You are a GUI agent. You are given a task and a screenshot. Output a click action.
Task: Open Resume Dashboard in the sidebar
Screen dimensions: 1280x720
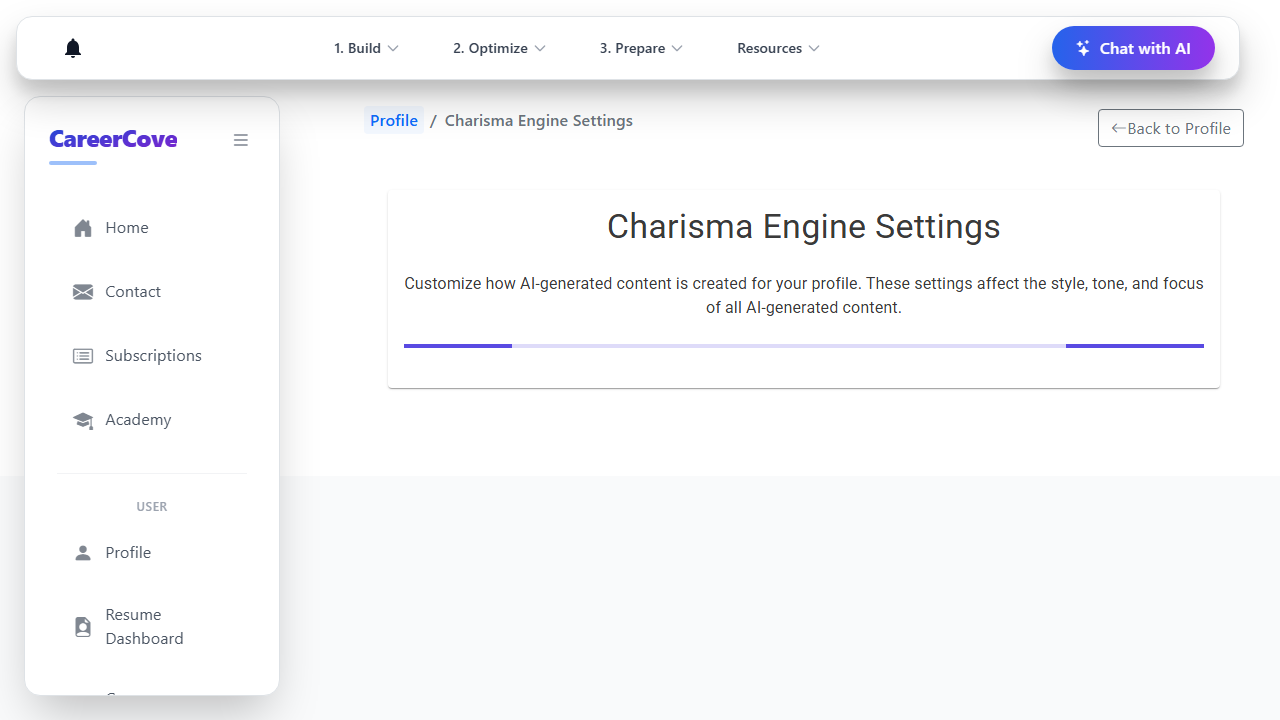click(x=152, y=627)
